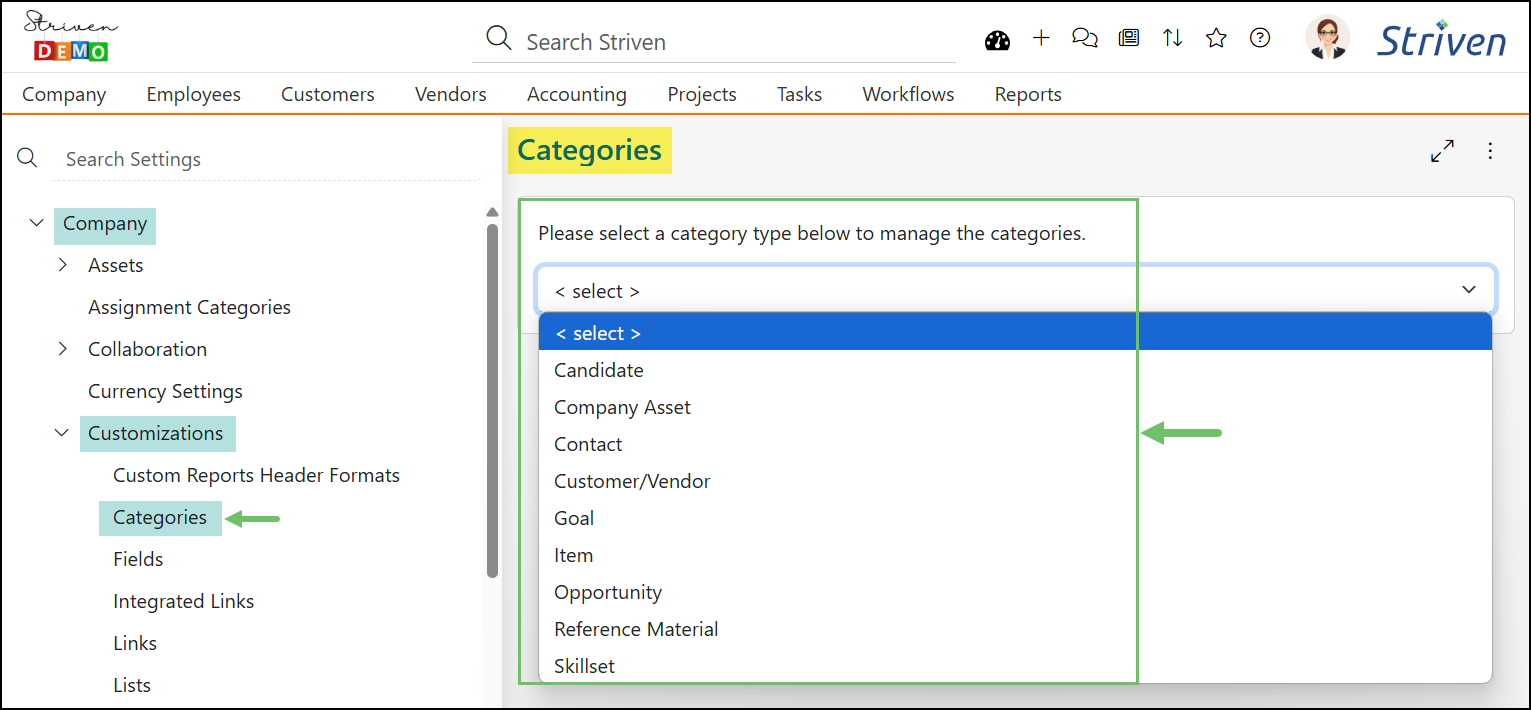1531x710 pixels.
Task: Choose Candidate from the dropdown
Action: pyautogui.click(x=1015, y=370)
